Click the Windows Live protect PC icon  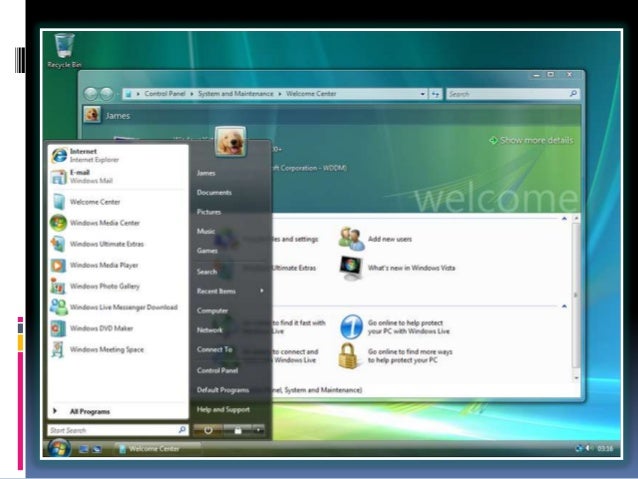coord(352,326)
